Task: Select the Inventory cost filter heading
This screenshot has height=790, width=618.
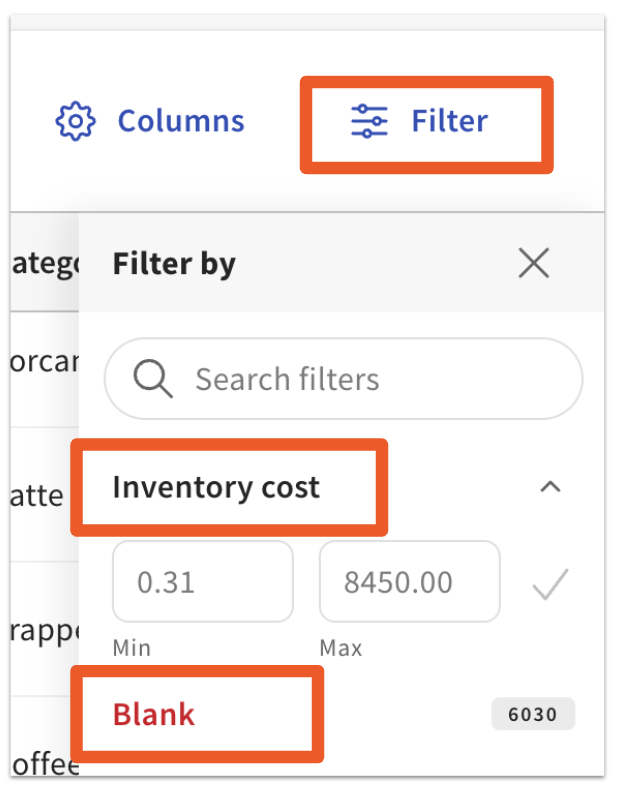Action: pyautogui.click(x=216, y=487)
